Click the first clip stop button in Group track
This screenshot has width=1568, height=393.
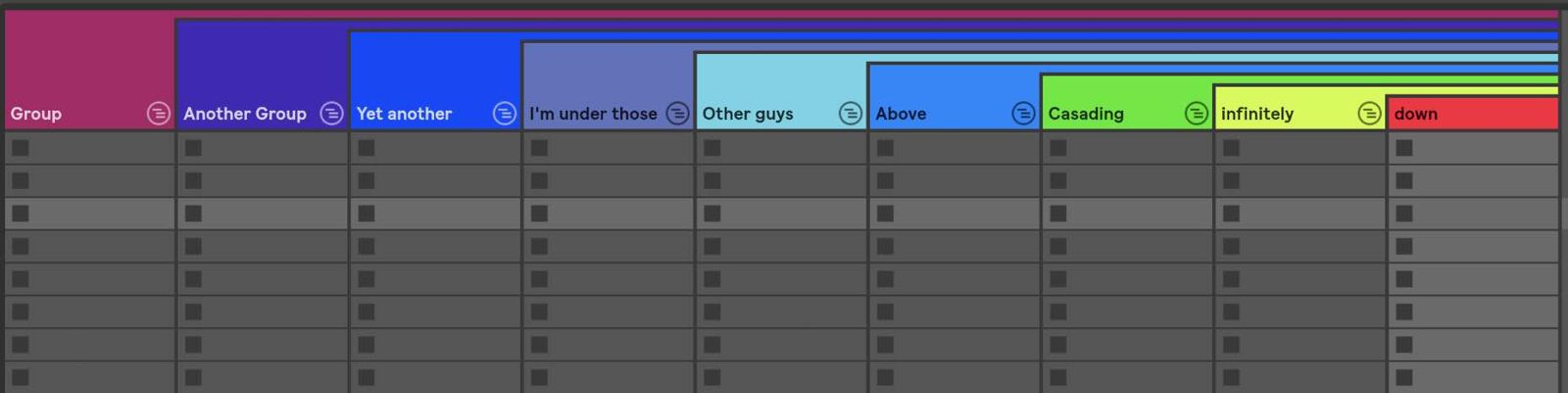coord(21,148)
